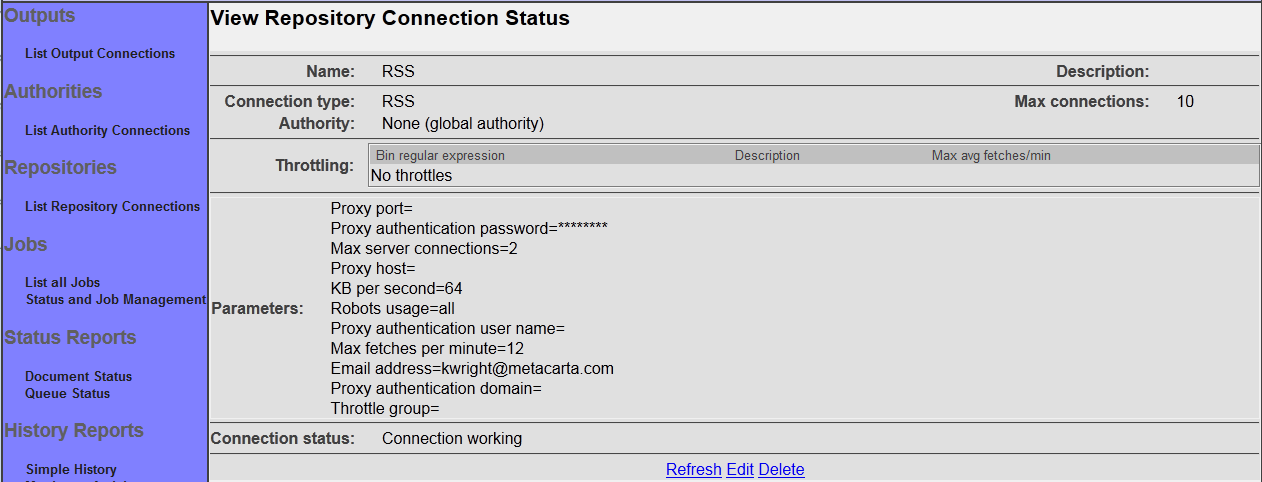Image resolution: width=1262 pixels, height=482 pixels.
Task: Open List all Jobs page
Action: (x=62, y=283)
